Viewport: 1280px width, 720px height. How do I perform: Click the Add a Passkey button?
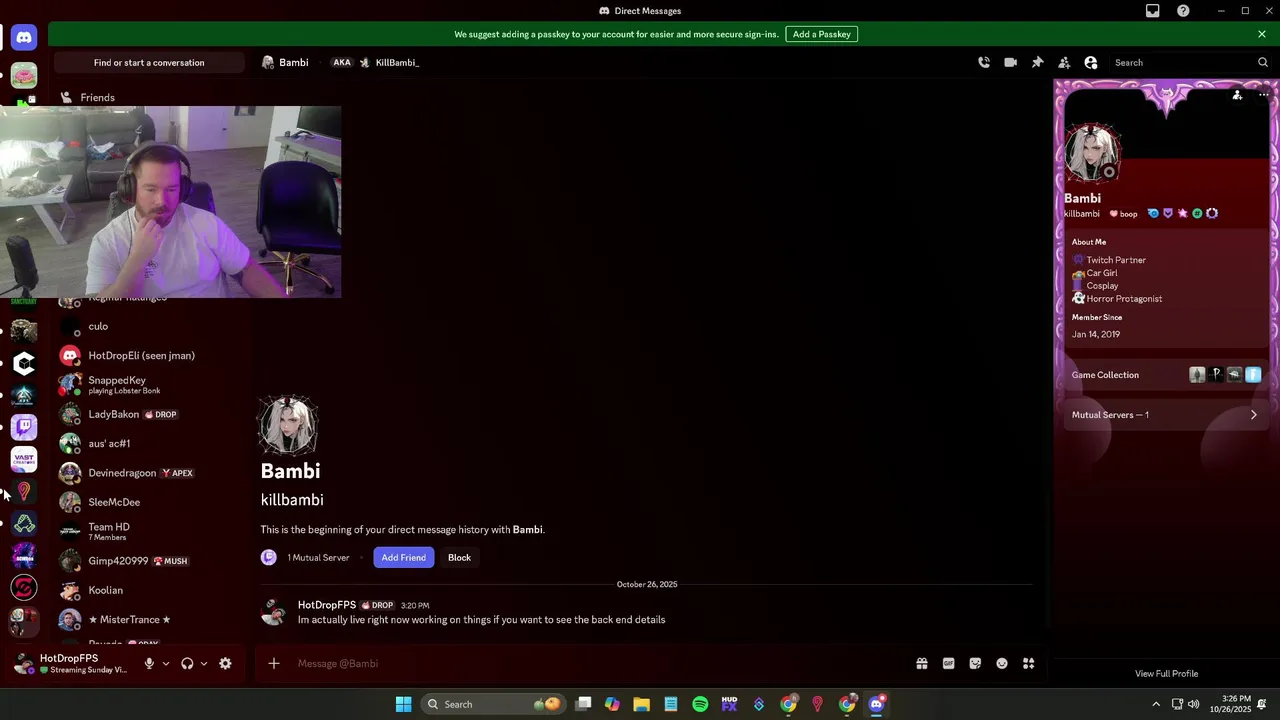(x=822, y=34)
